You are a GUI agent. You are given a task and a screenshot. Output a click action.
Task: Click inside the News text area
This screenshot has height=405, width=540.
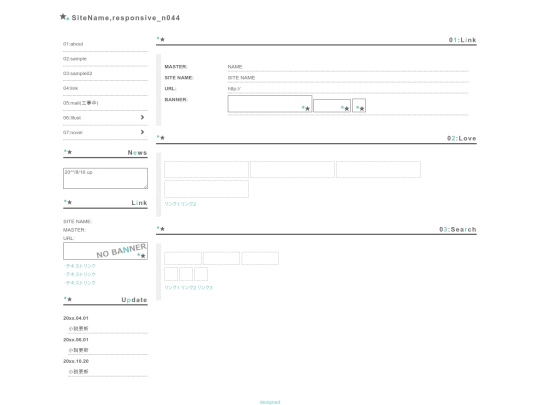pos(105,178)
